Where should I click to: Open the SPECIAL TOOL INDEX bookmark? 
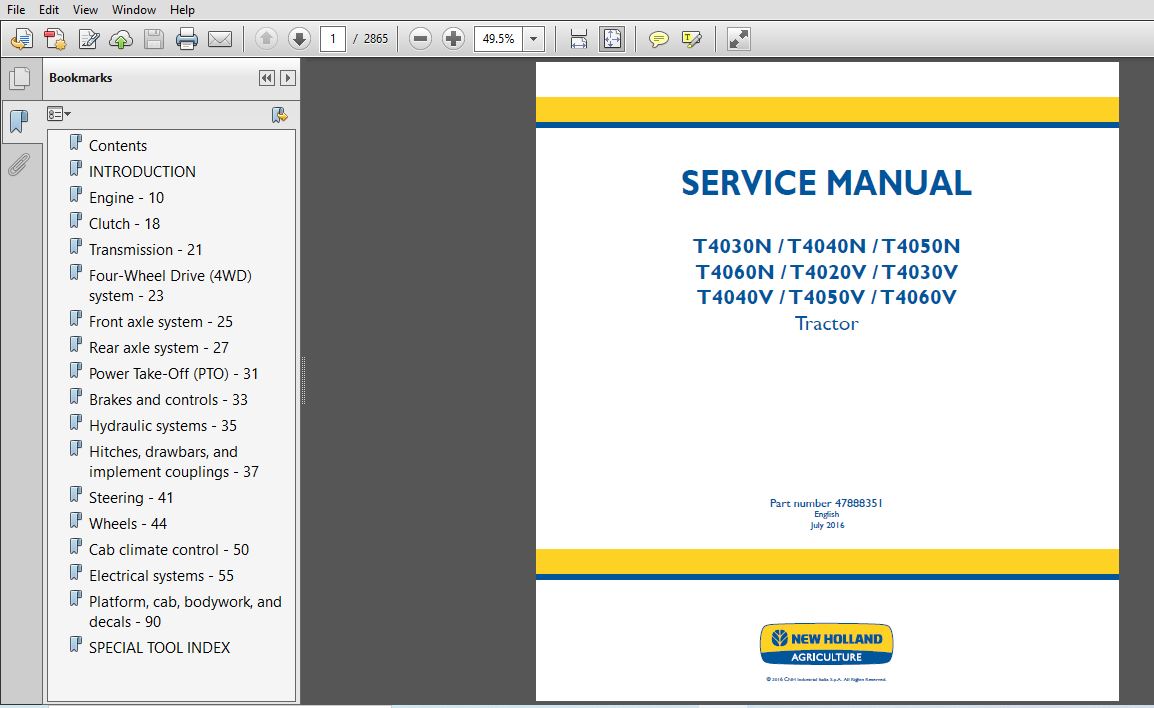tap(160, 648)
